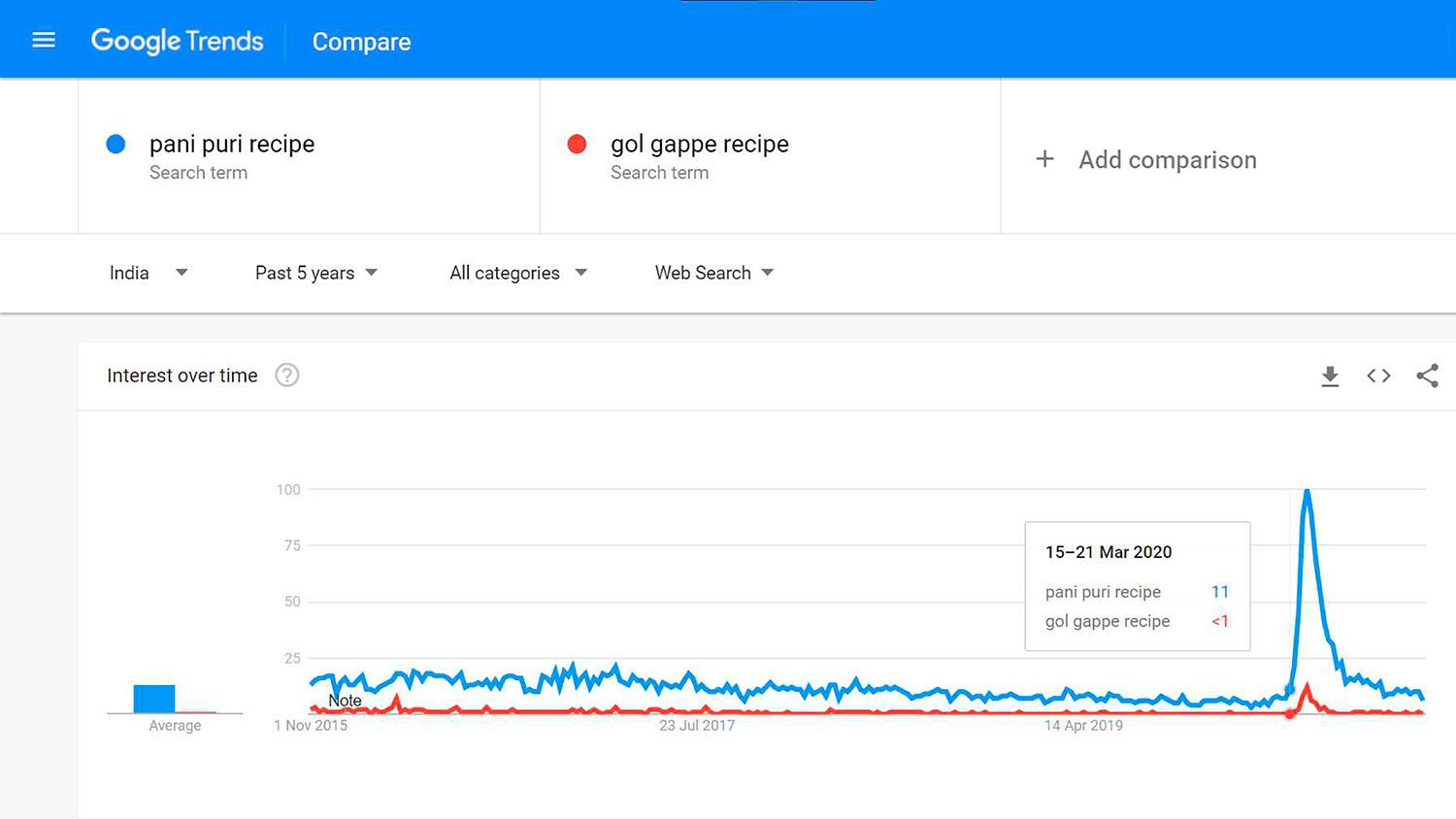Click the help icon beside Interest over time

click(x=287, y=376)
